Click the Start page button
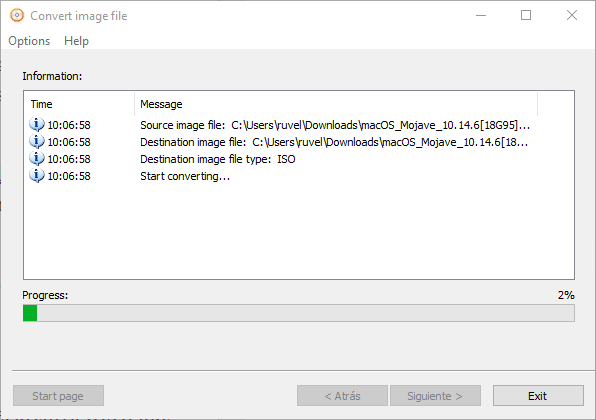596x420 pixels. coord(58,396)
